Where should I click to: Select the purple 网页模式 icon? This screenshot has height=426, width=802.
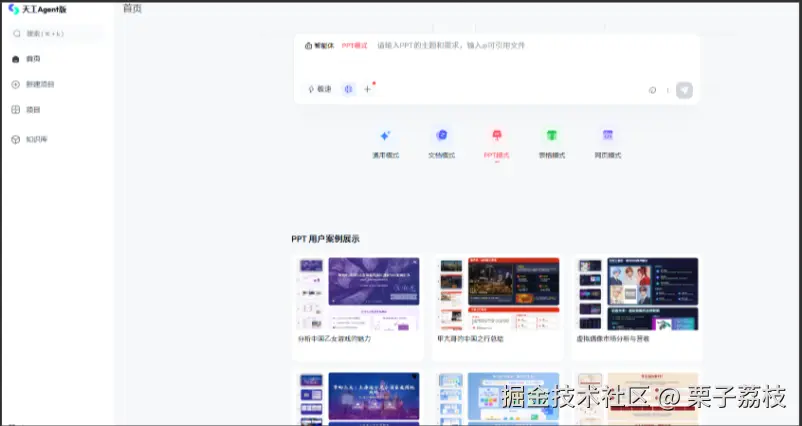point(607,135)
